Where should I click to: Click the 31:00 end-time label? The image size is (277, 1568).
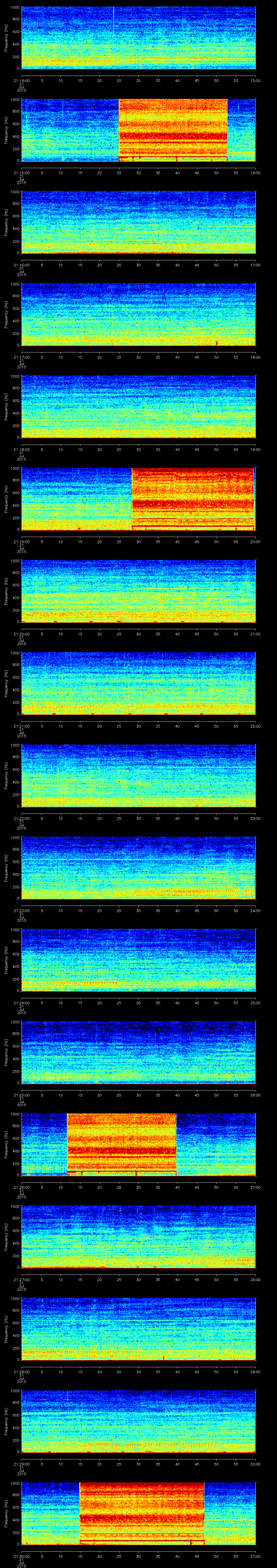(x=255, y=1557)
